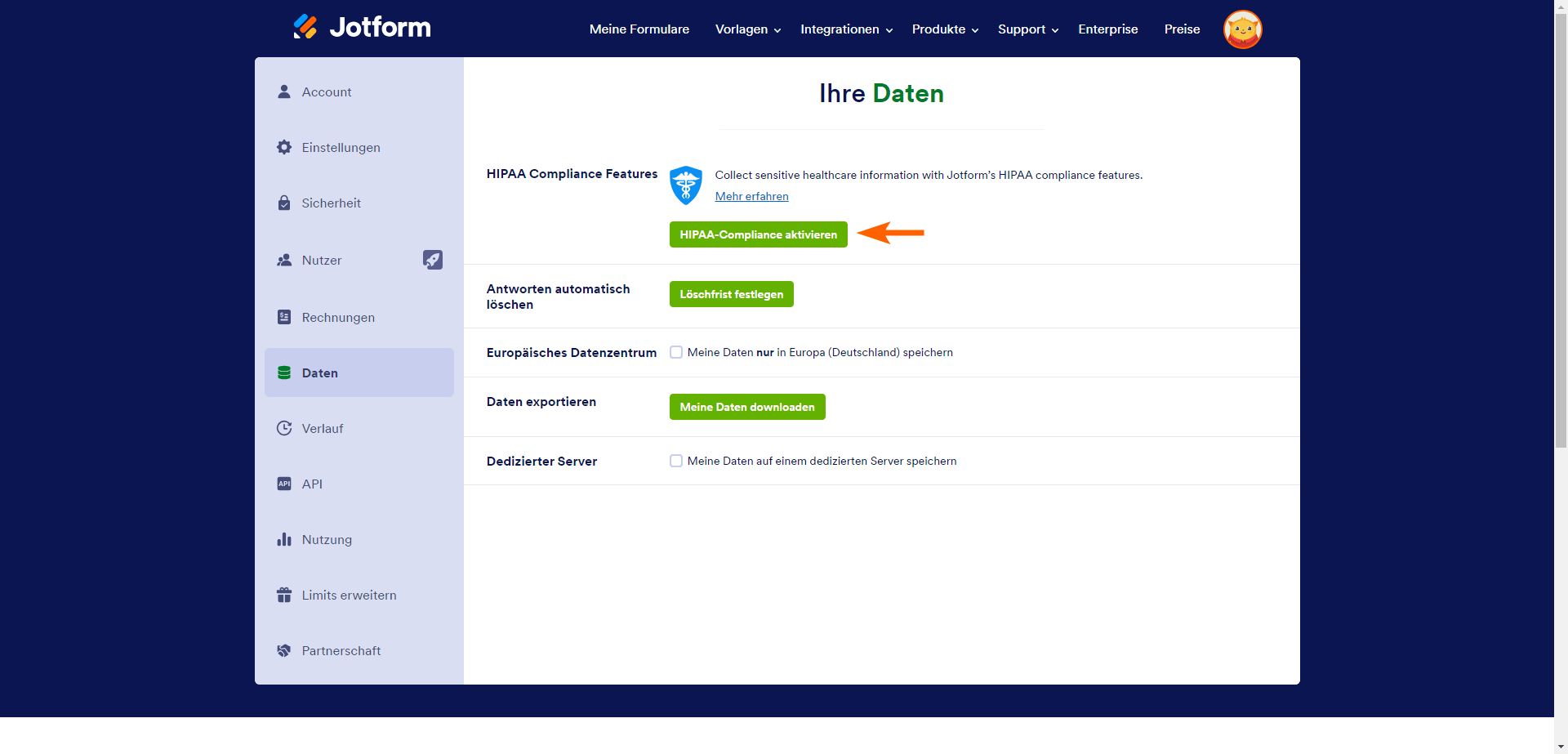Click the 'Europäisches Datenzentrum' label
The width and height of the screenshot is (1568, 754).
[x=572, y=353]
